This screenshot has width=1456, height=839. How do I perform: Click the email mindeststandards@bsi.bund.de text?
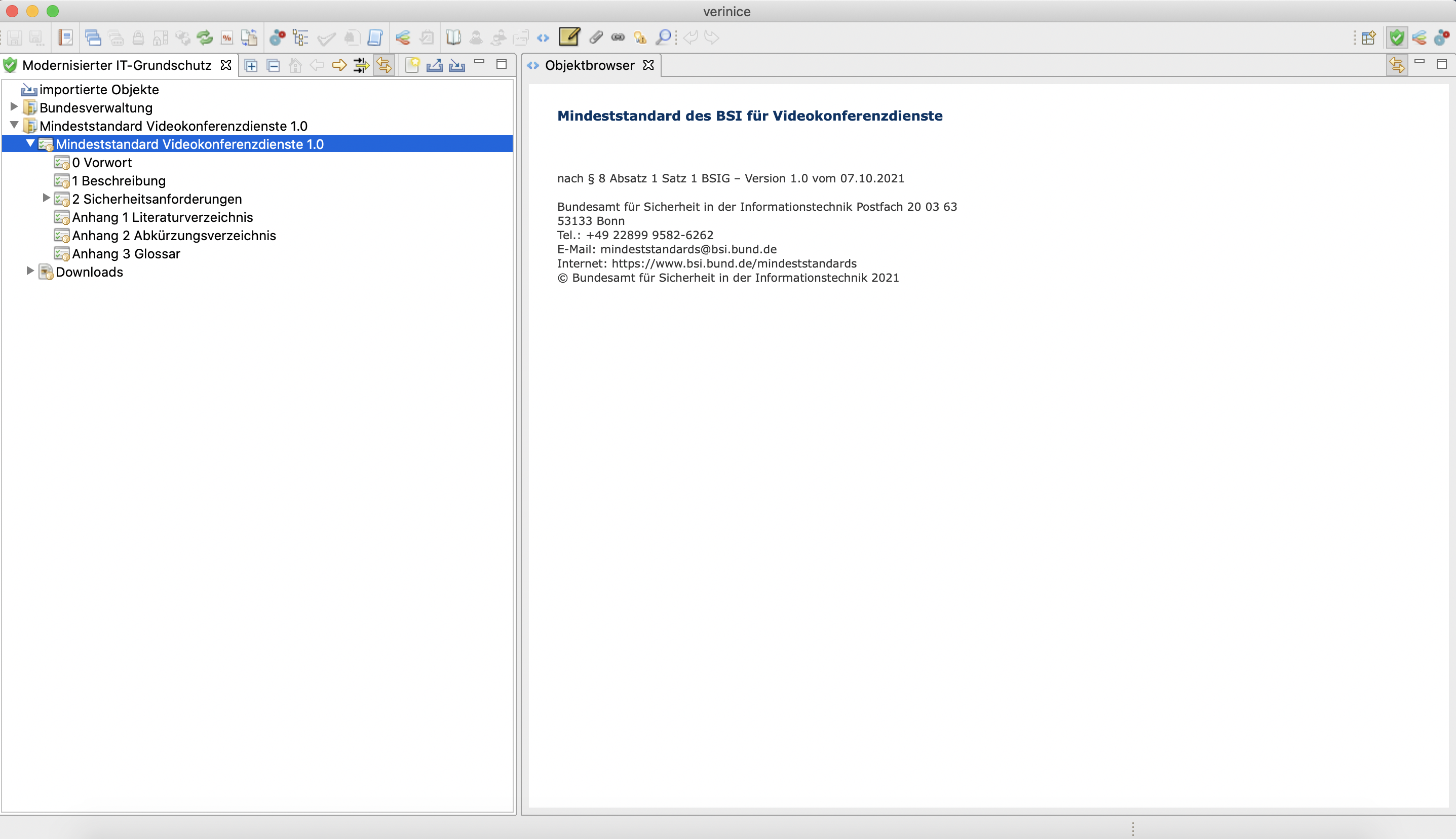(x=688, y=249)
